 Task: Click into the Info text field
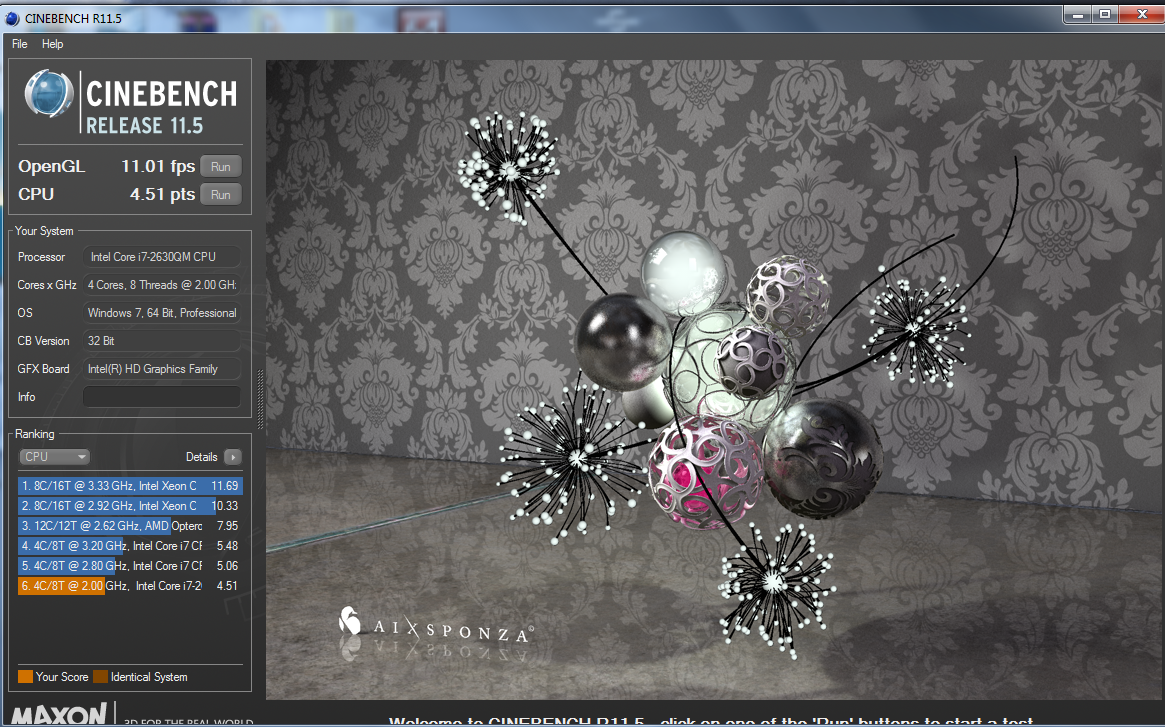click(x=161, y=396)
